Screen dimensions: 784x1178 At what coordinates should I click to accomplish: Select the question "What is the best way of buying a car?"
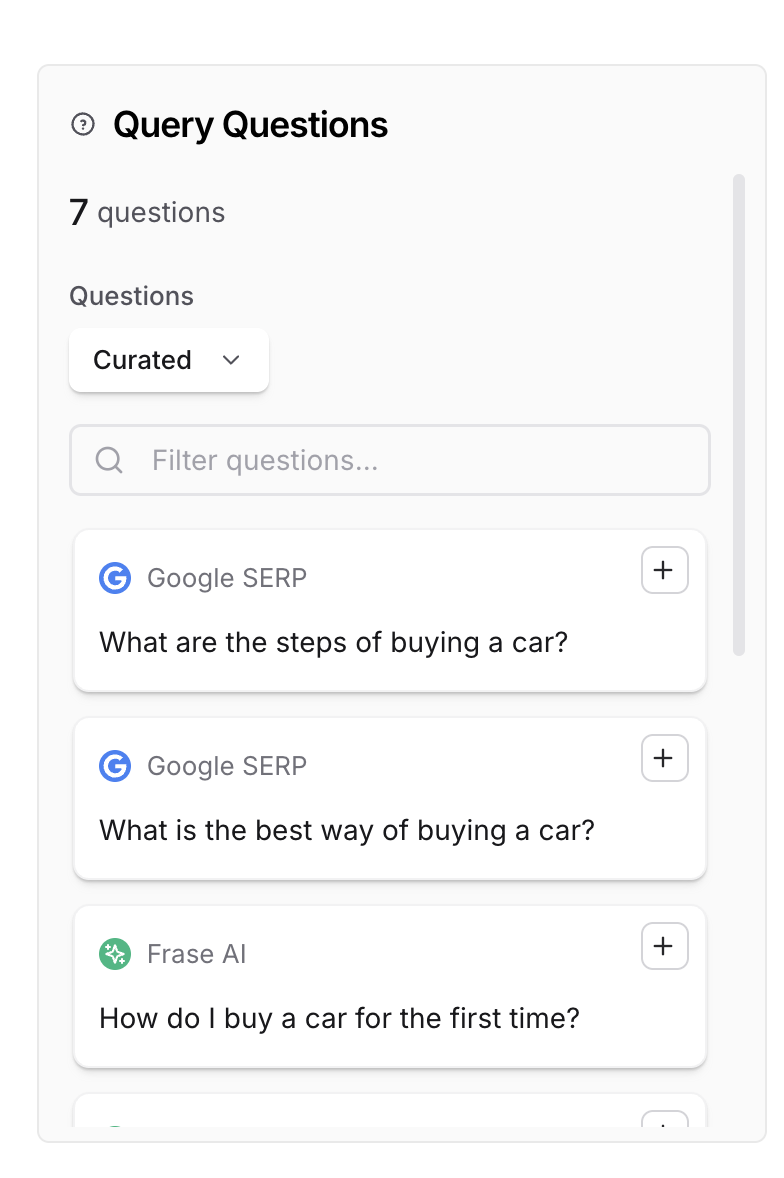click(346, 830)
